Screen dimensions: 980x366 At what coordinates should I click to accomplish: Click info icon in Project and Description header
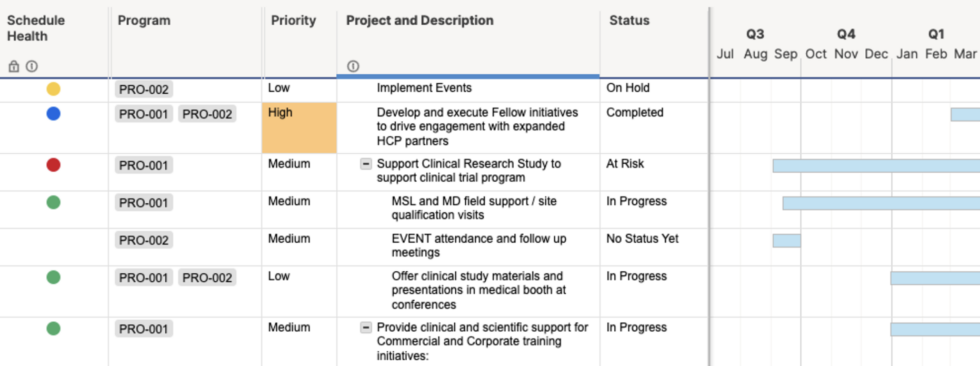point(353,66)
